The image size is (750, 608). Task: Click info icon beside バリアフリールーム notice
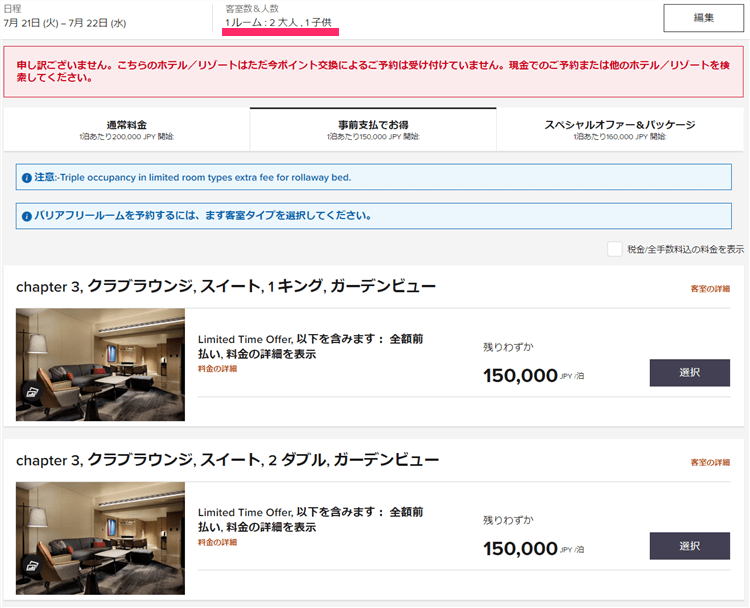click(27, 215)
